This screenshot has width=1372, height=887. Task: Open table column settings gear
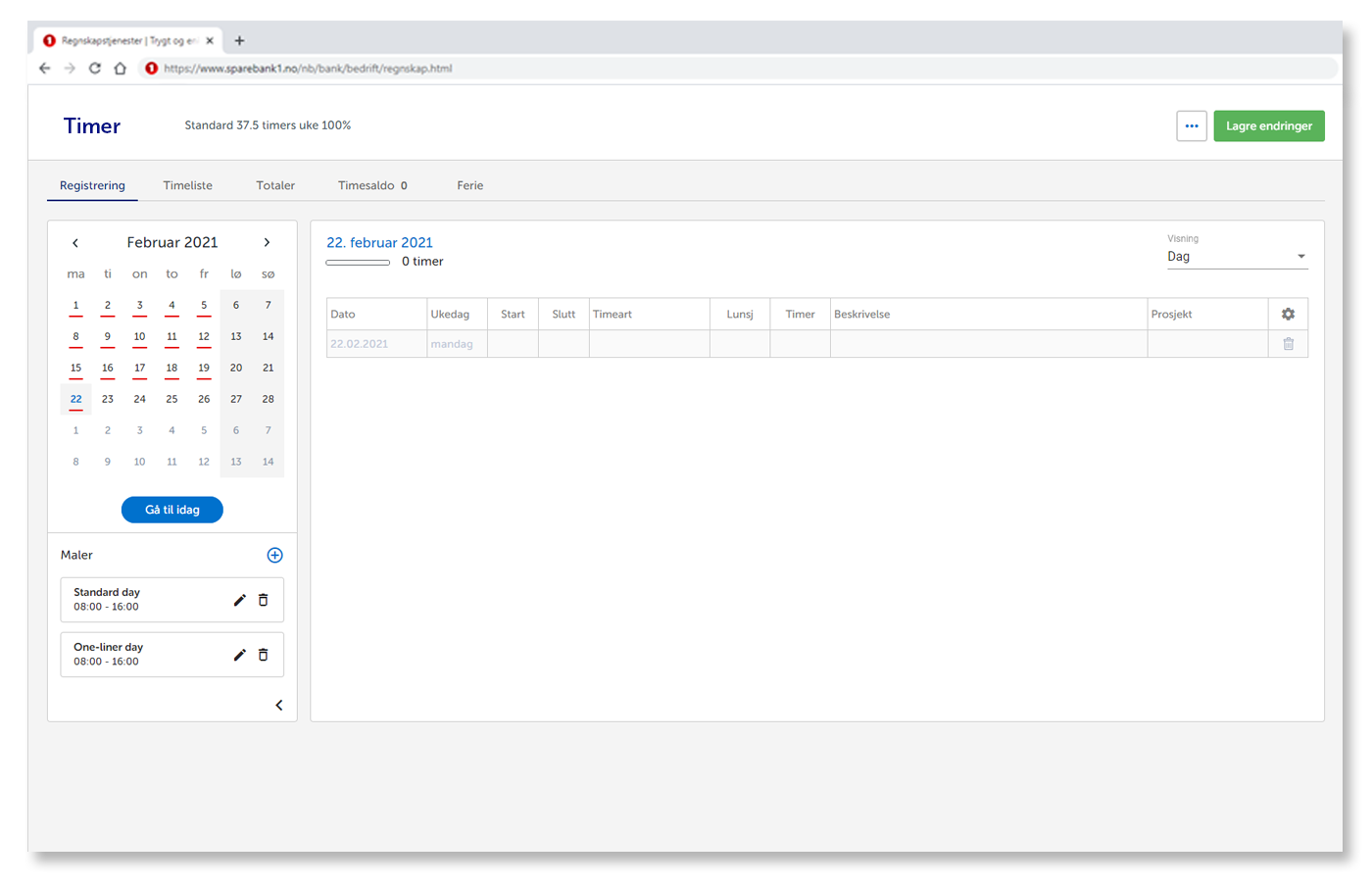pyautogui.click(x=1288, y=315)
